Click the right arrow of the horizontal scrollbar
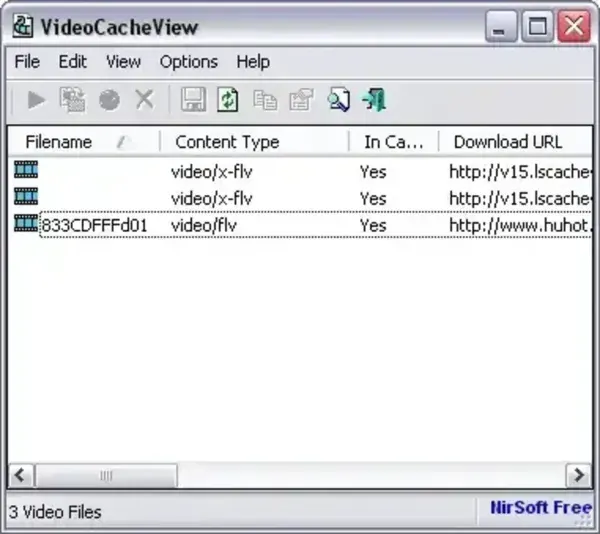600x534 pixels. coord(579,475)
